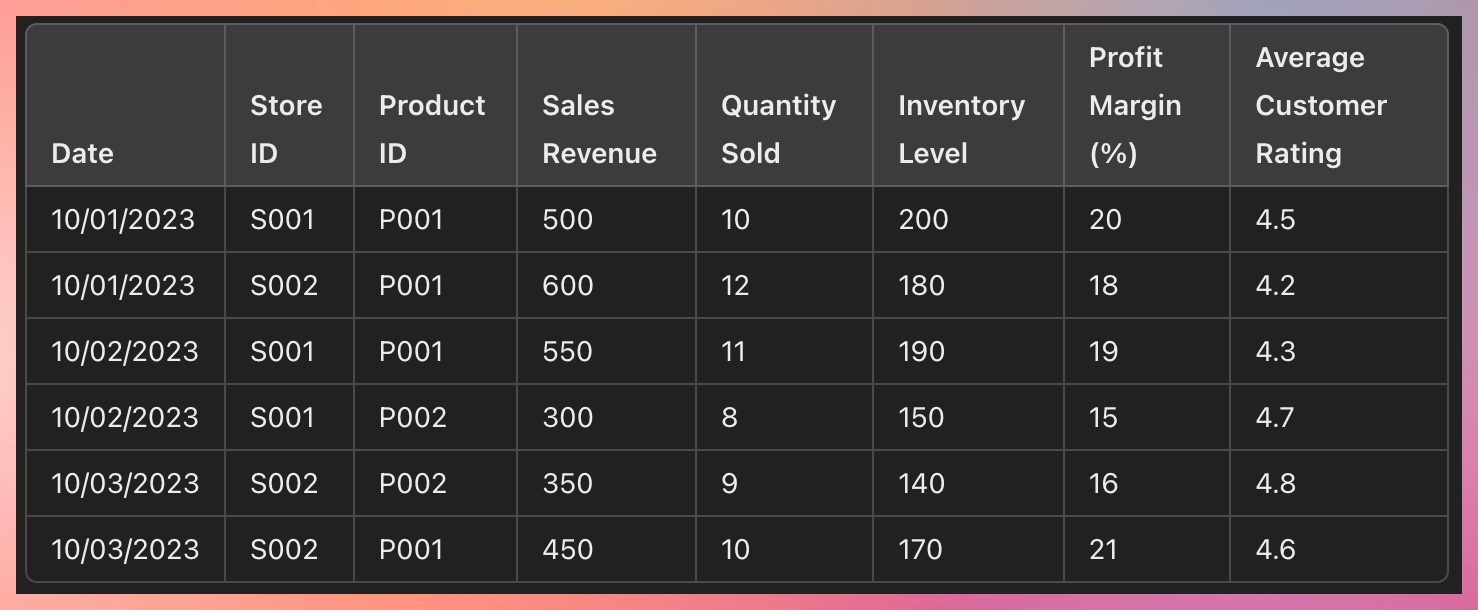Select the quantity sold cell showing 8
The height and width of the screenshot is (610, 1478).
click(730, 418)
